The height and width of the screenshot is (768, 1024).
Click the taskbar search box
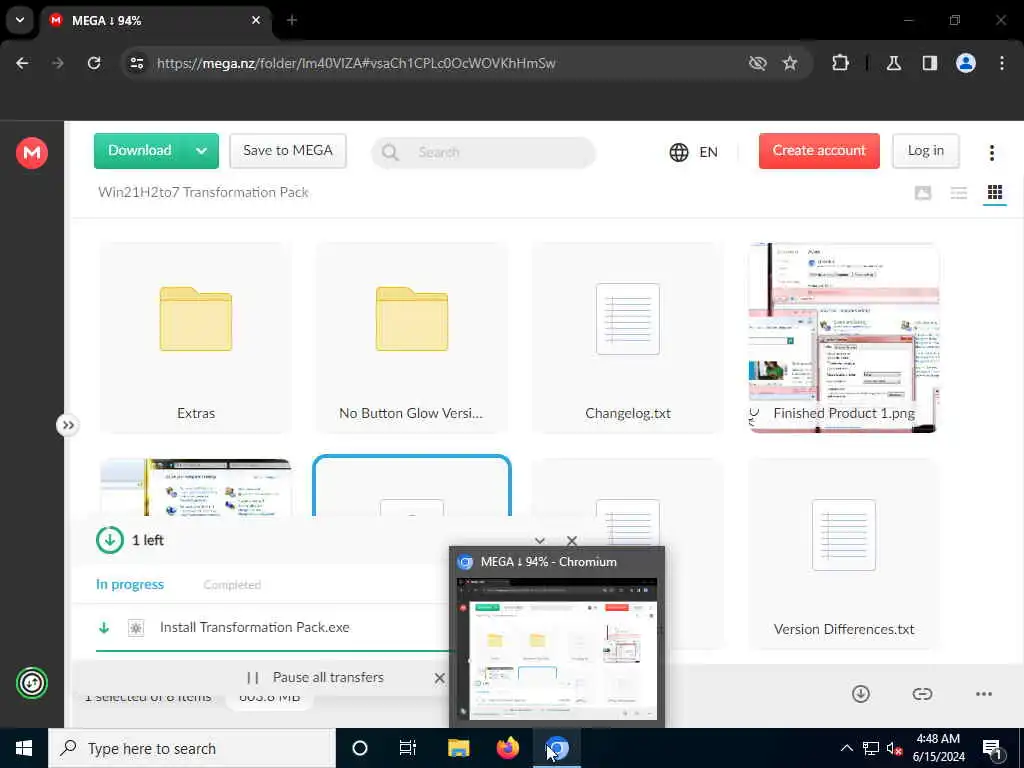point(192,748)
